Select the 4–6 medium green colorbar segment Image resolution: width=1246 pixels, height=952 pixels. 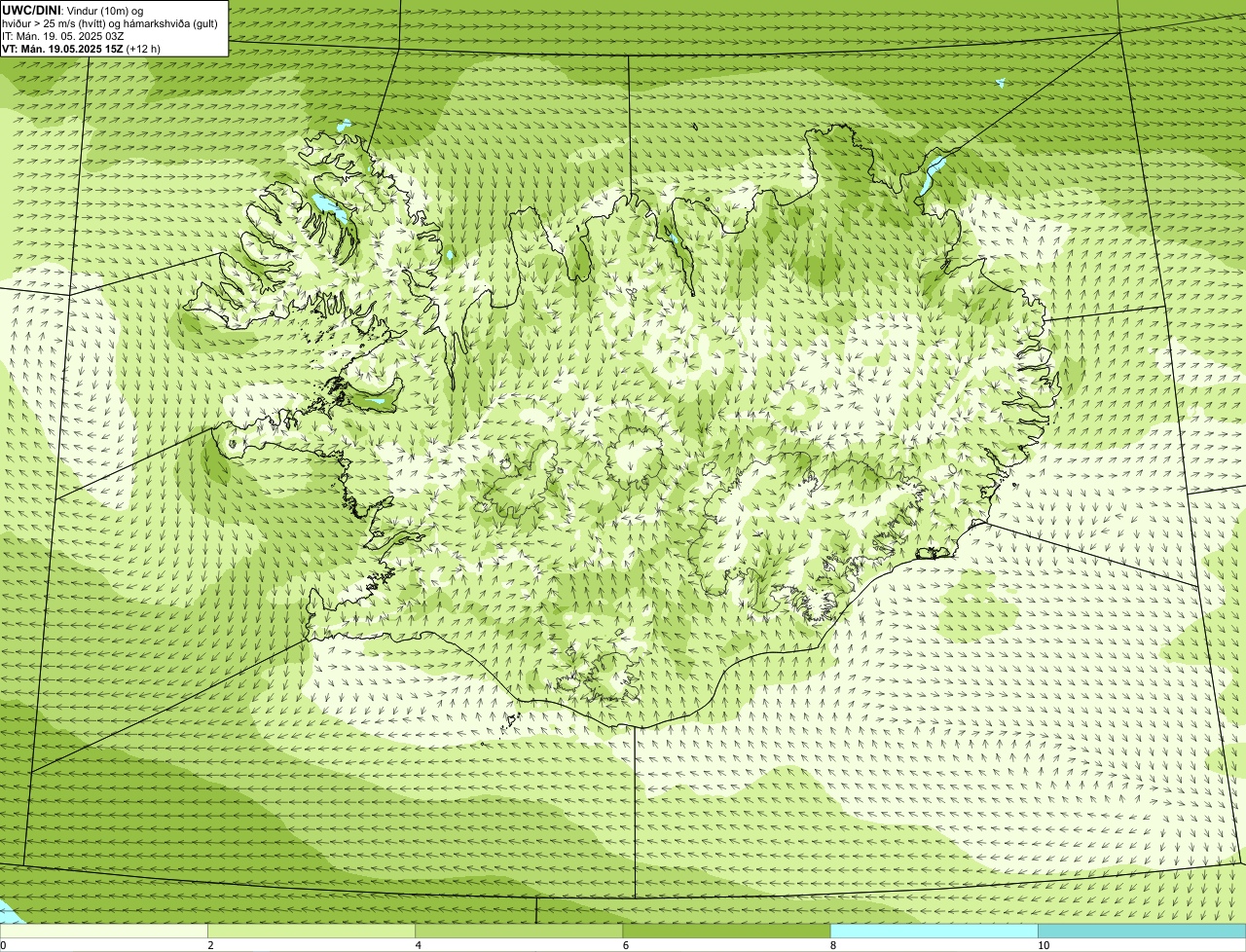[x=519, y=932]
